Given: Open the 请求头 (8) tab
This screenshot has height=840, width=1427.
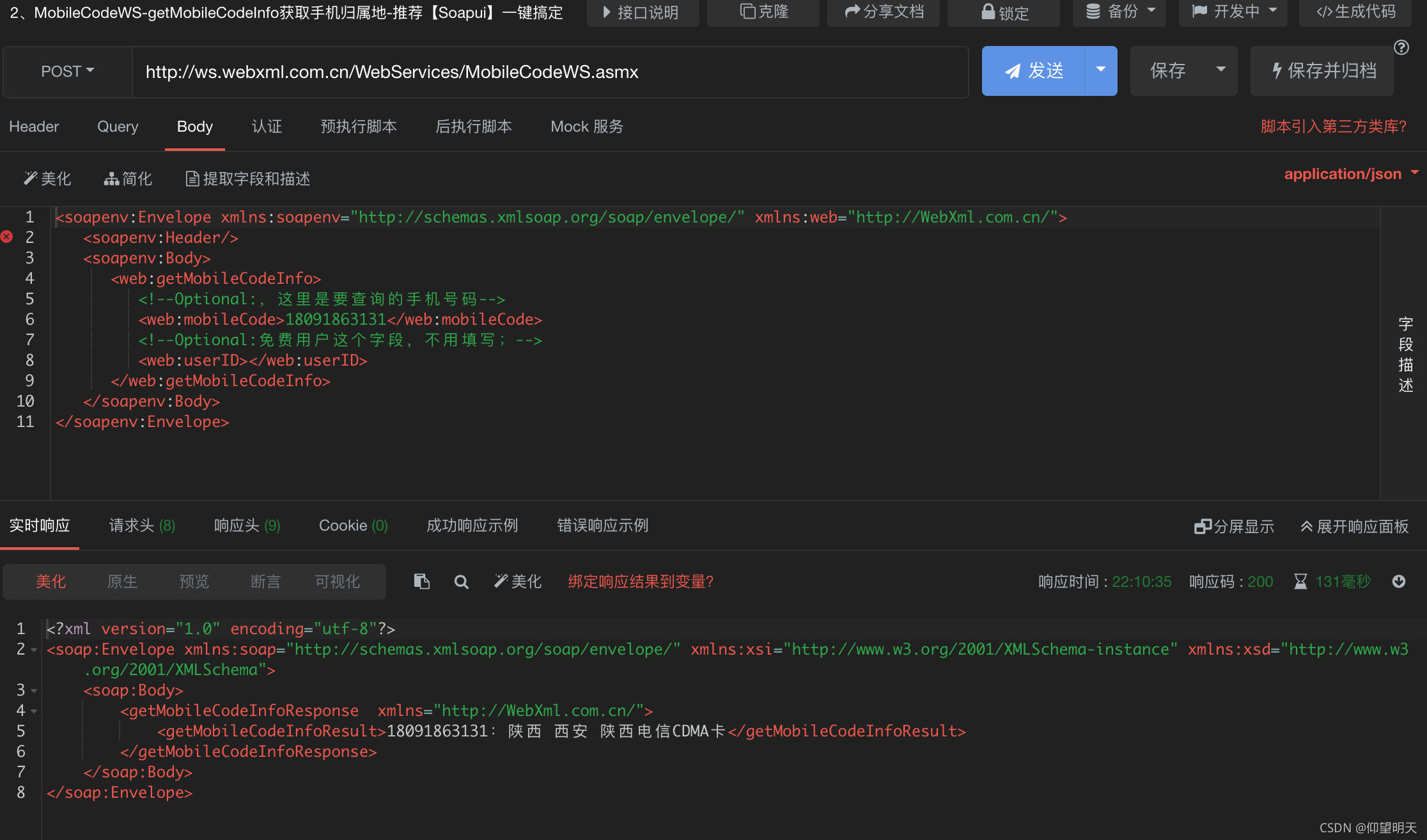Looking at the screenshot, I should pyautogui.click(x=142, y=525).
